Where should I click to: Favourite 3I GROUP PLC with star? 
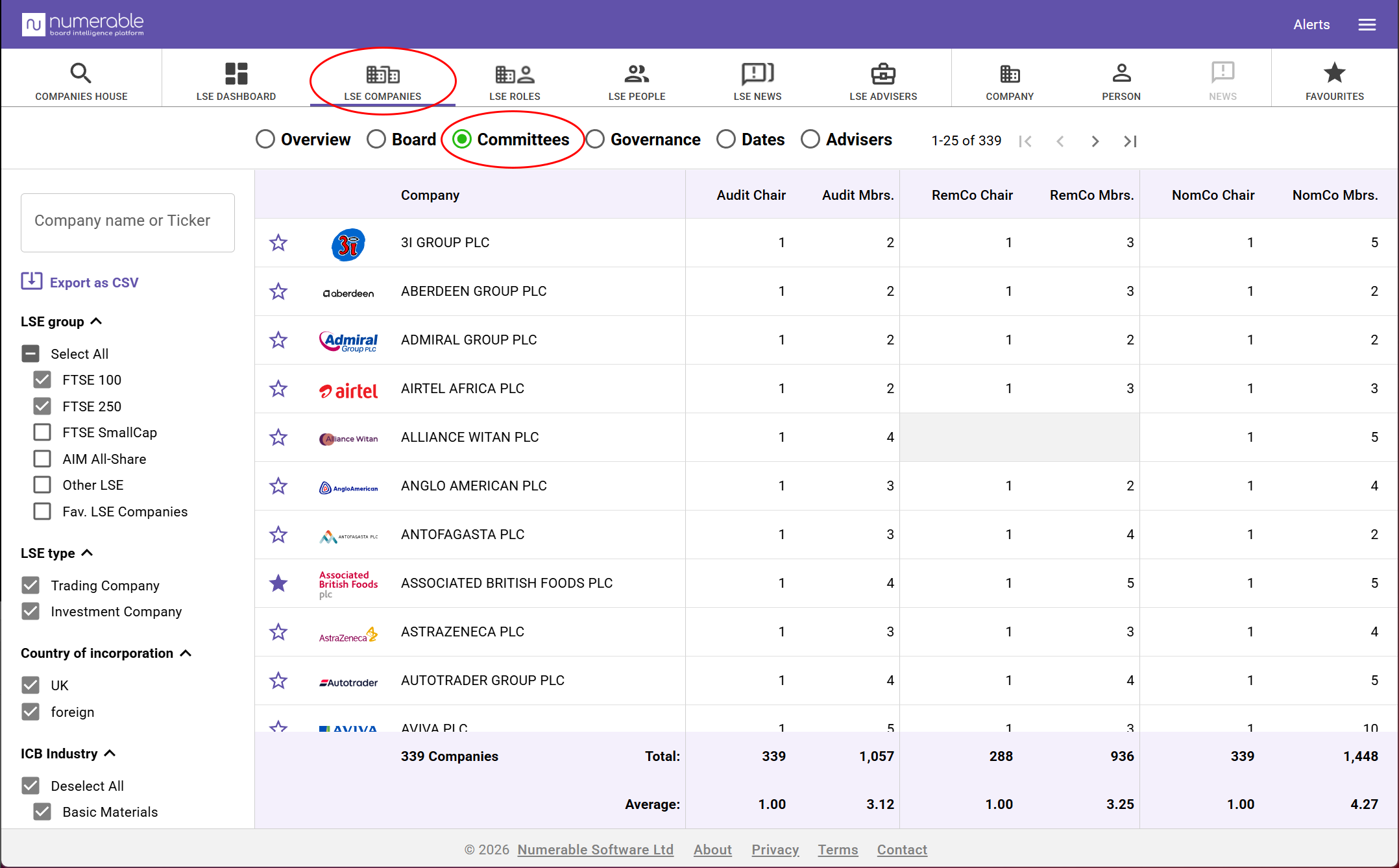(278, 243)
